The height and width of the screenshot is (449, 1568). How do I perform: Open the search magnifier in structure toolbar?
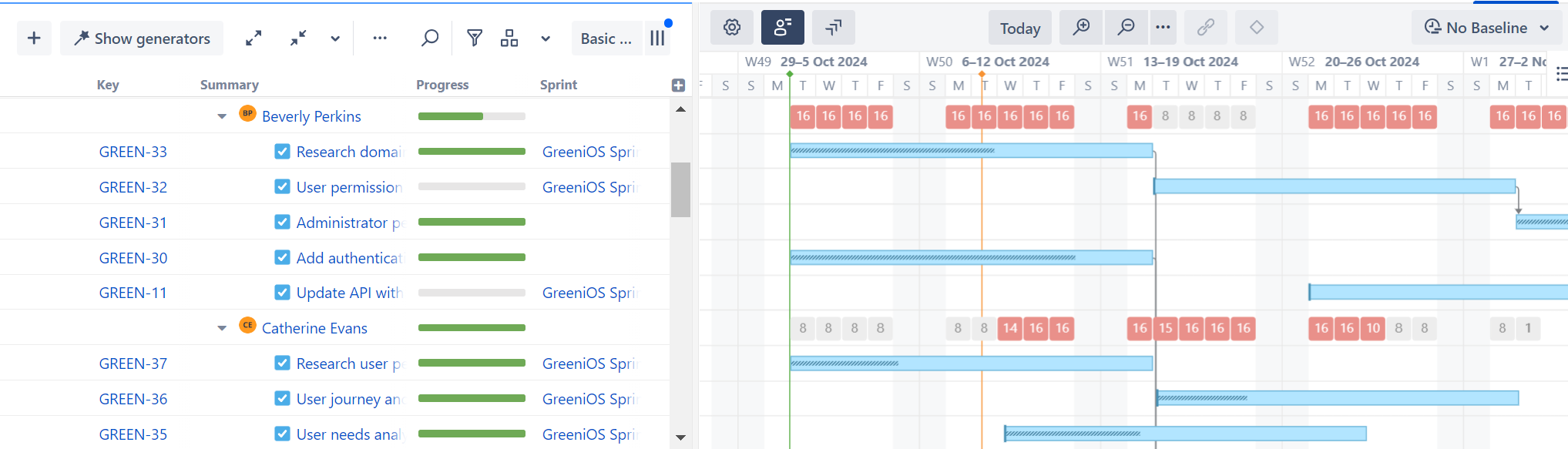pos(430,38)
